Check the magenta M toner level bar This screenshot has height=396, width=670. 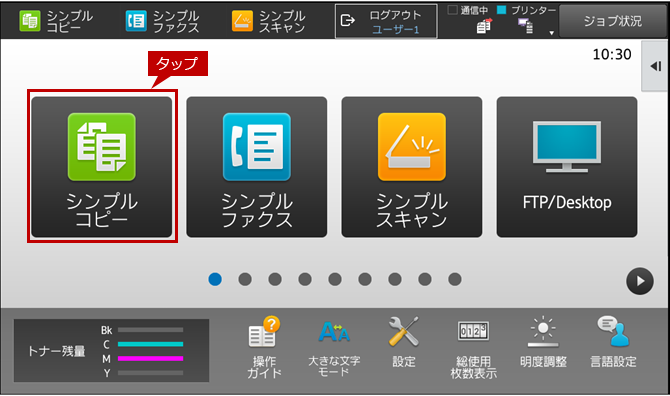coord(150,358)
